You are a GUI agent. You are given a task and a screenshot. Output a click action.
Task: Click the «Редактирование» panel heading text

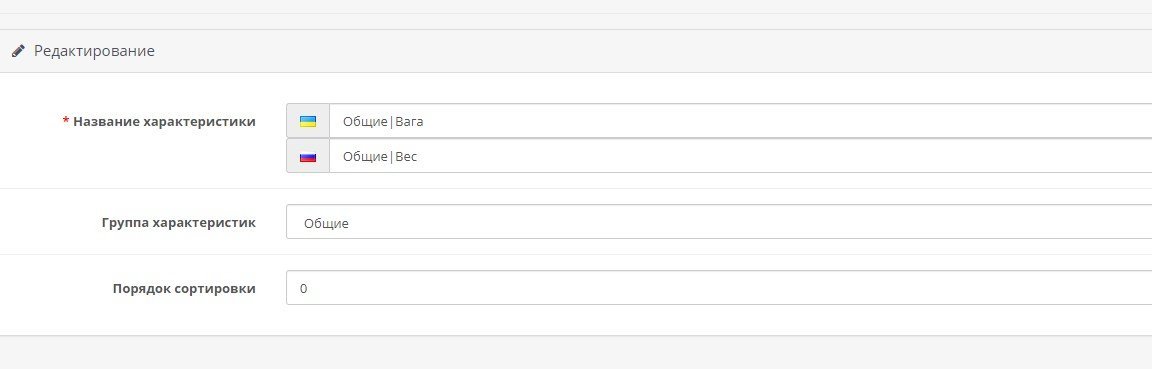pos(94,51)
